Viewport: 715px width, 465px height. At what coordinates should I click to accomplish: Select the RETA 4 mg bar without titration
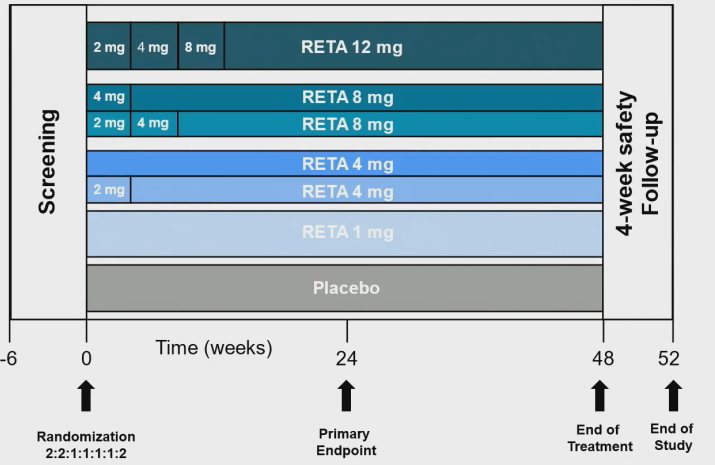point(345,164)
